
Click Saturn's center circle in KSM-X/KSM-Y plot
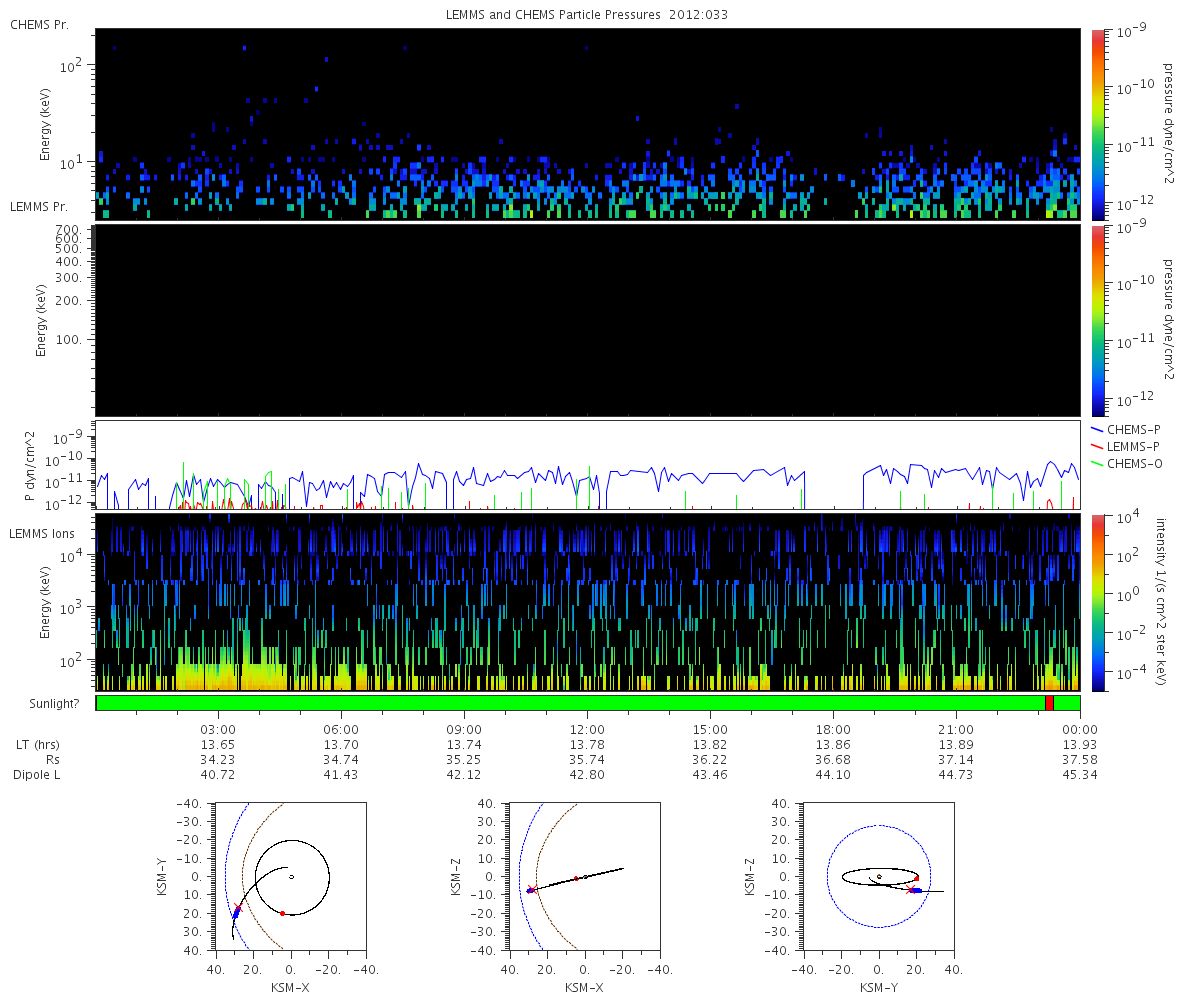pos(291,877)
